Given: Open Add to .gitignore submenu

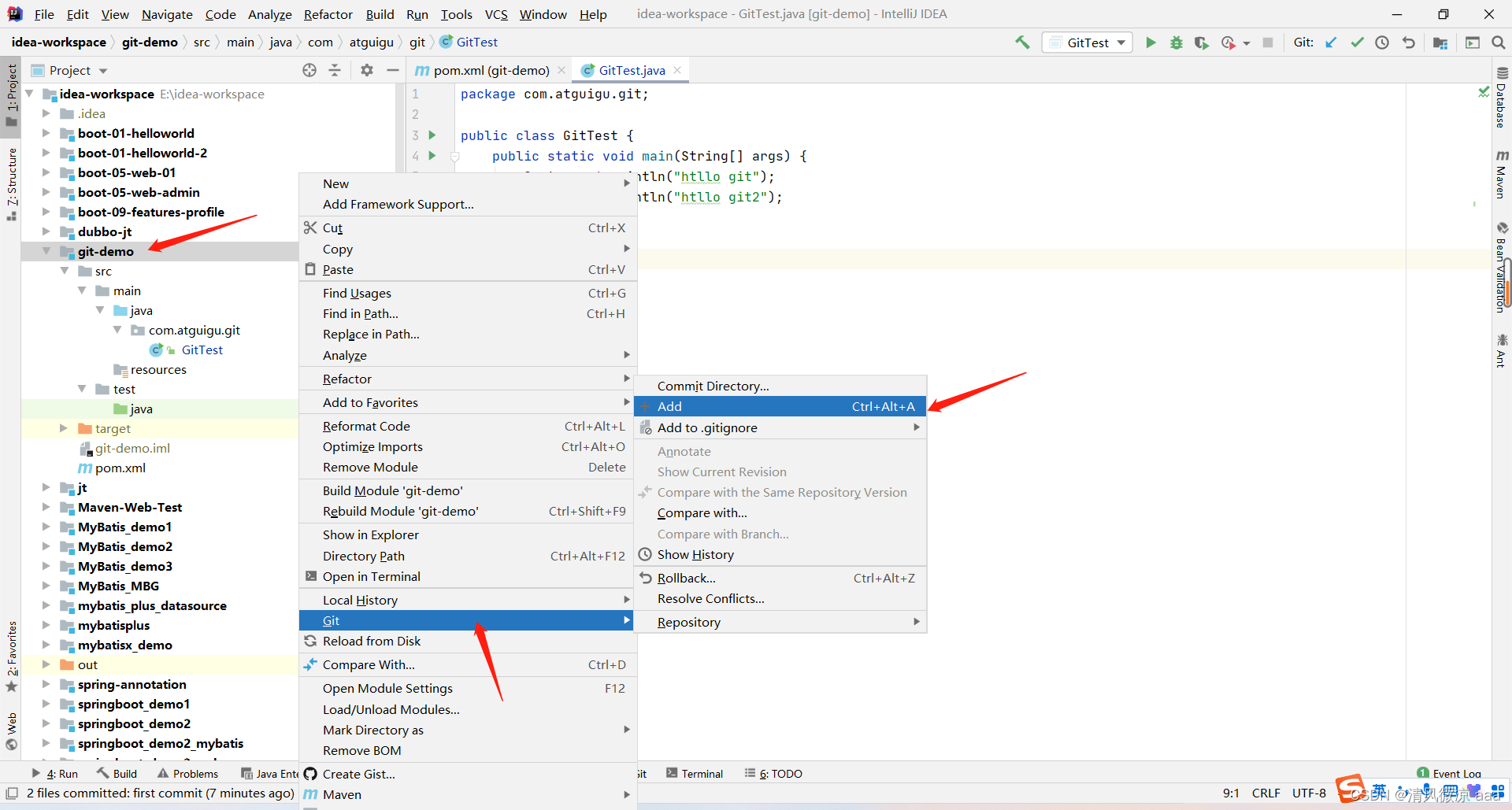Looking at the screenshot, I should click(780, 427).
